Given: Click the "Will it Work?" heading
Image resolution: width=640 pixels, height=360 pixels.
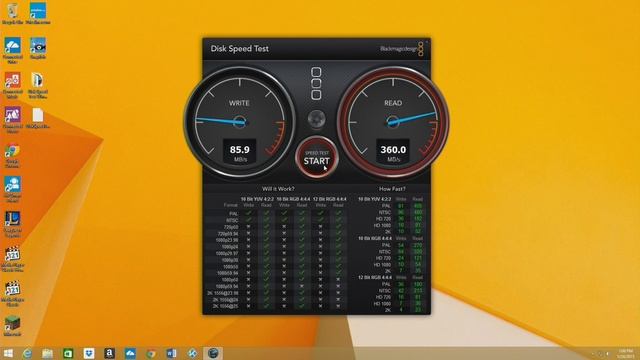Looking at the screenshot, I should (278, 189).
